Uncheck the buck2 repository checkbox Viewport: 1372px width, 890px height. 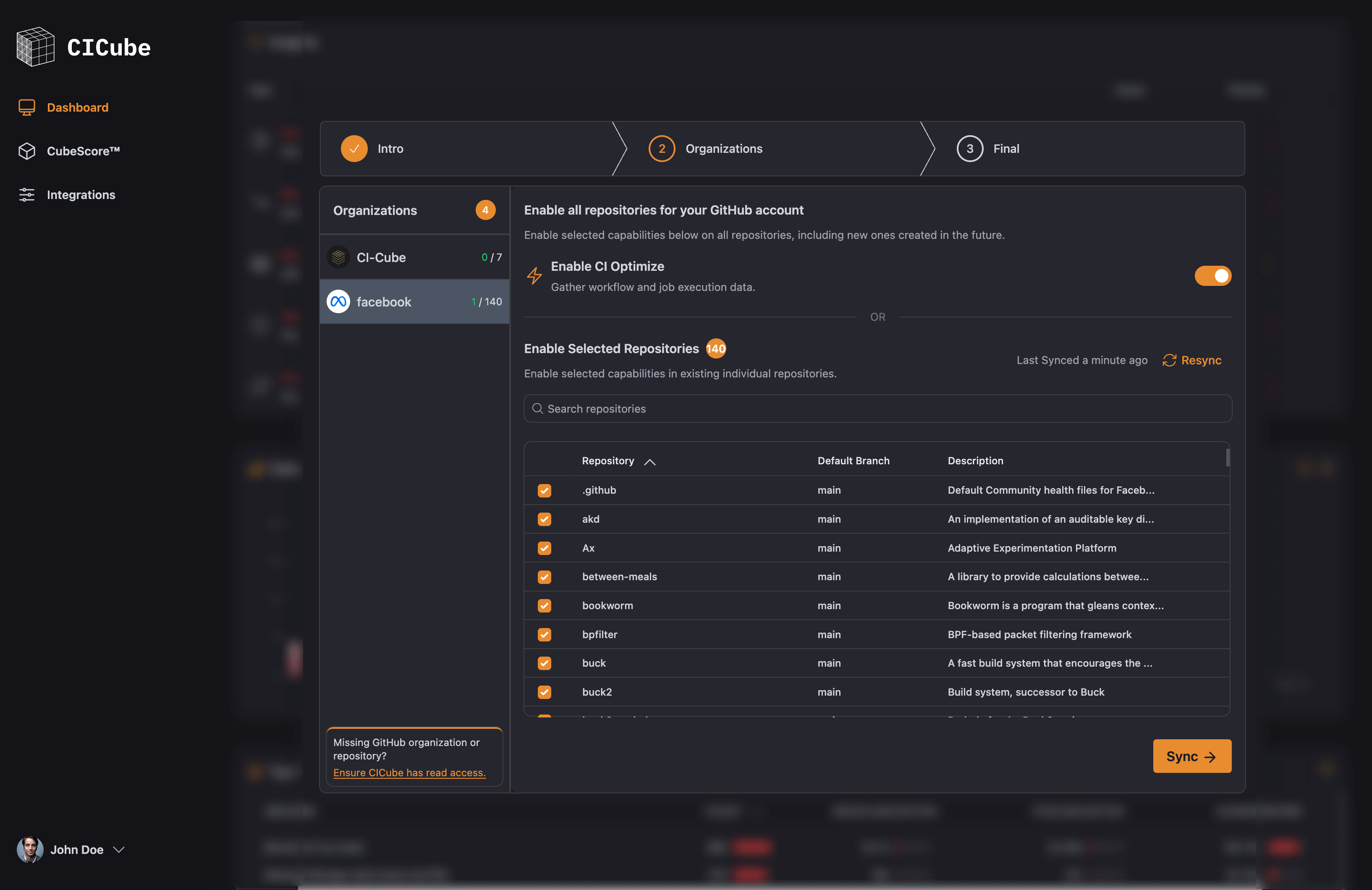tap(544, 692)
